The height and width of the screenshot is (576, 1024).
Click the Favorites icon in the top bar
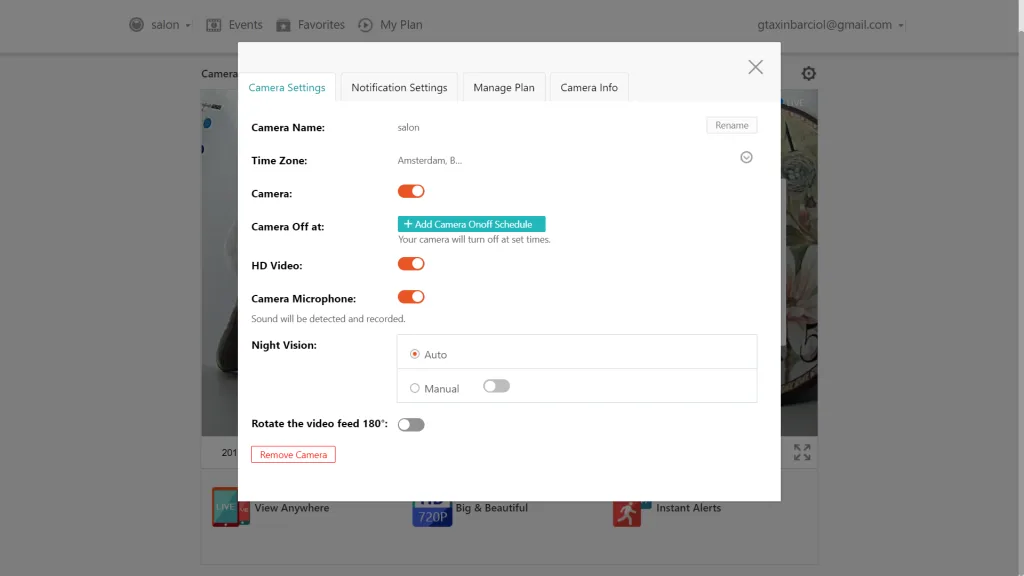tap(284, 25)
